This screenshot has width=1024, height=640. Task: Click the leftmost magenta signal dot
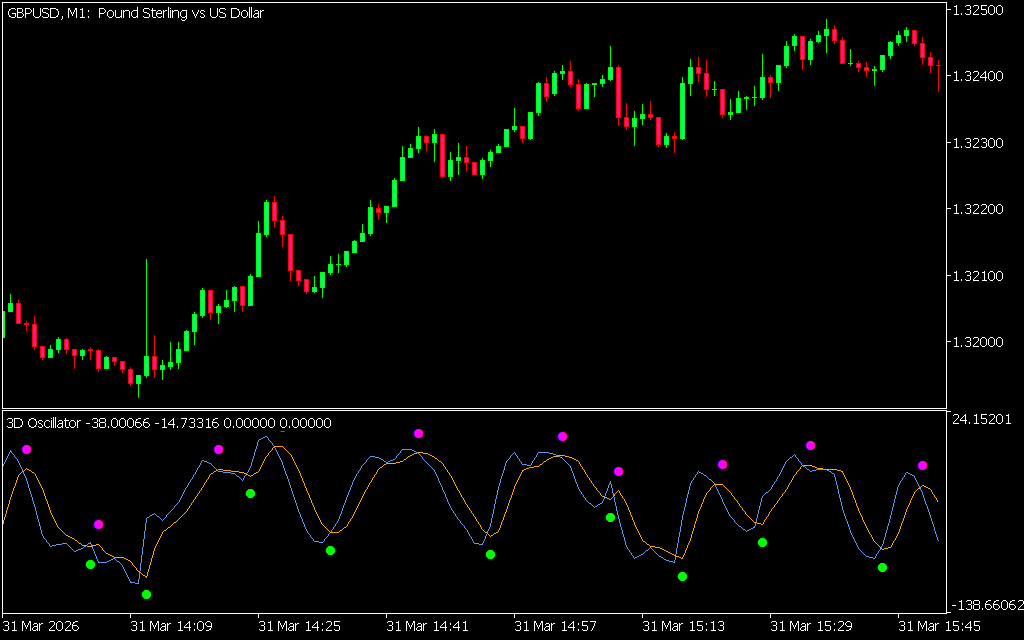(x=27, y=450)
